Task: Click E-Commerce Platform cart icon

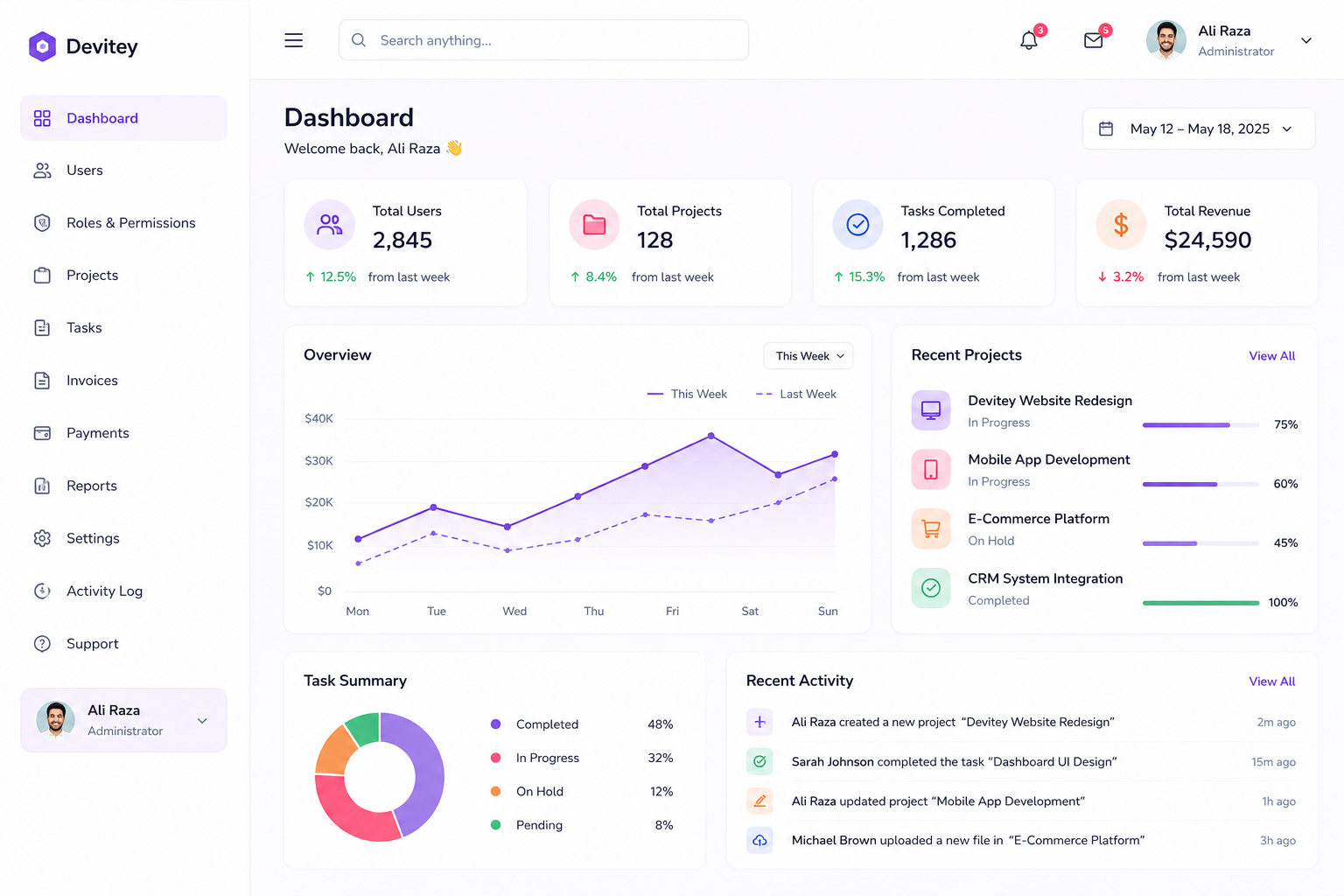Action: click(931, 528)
